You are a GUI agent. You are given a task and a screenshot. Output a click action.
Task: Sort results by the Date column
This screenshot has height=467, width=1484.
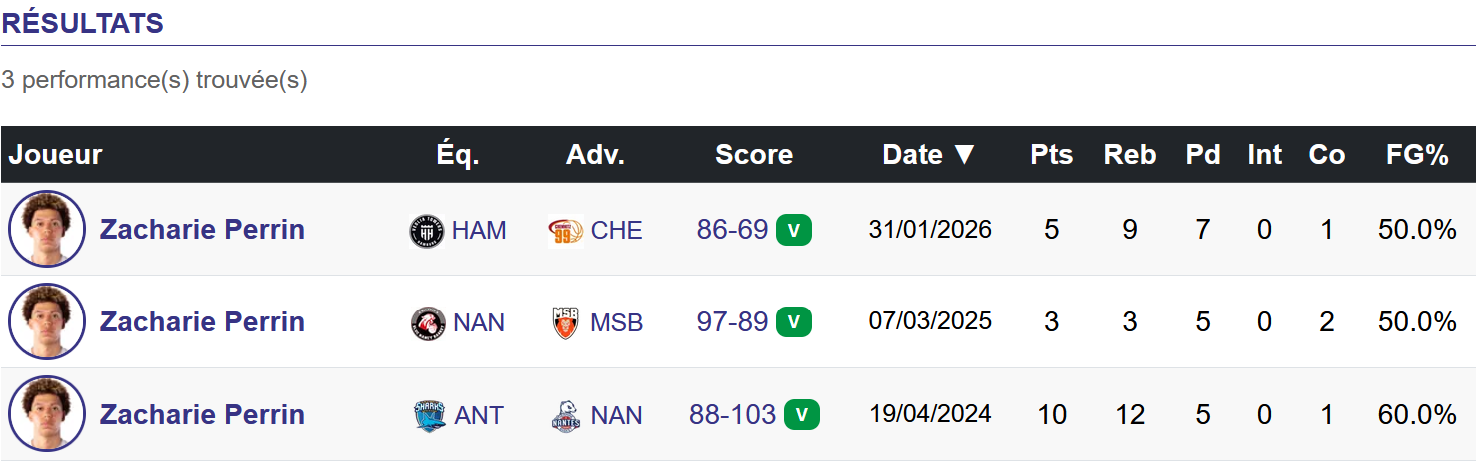click(x=928, y=155)
